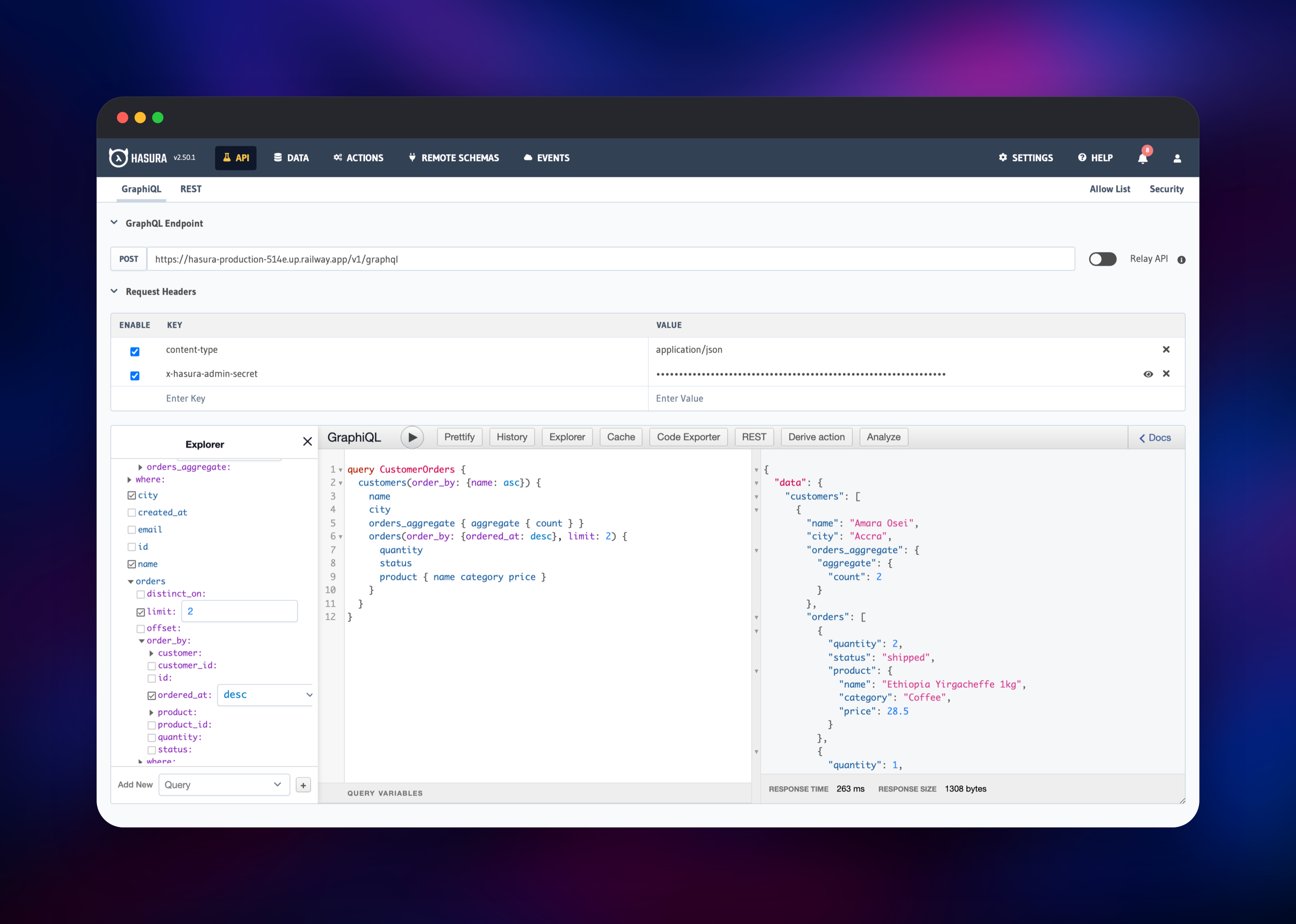
Task: Check the created_at field in Explorer
Action: (131, 513)
